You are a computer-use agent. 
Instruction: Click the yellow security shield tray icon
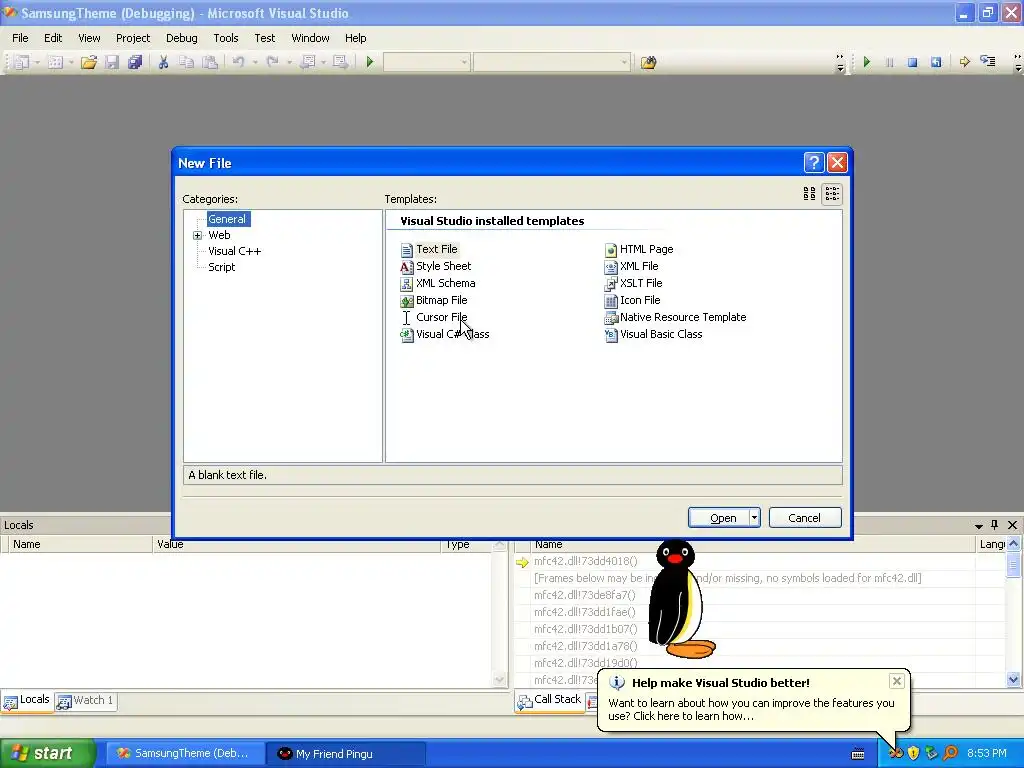[914, 753]
